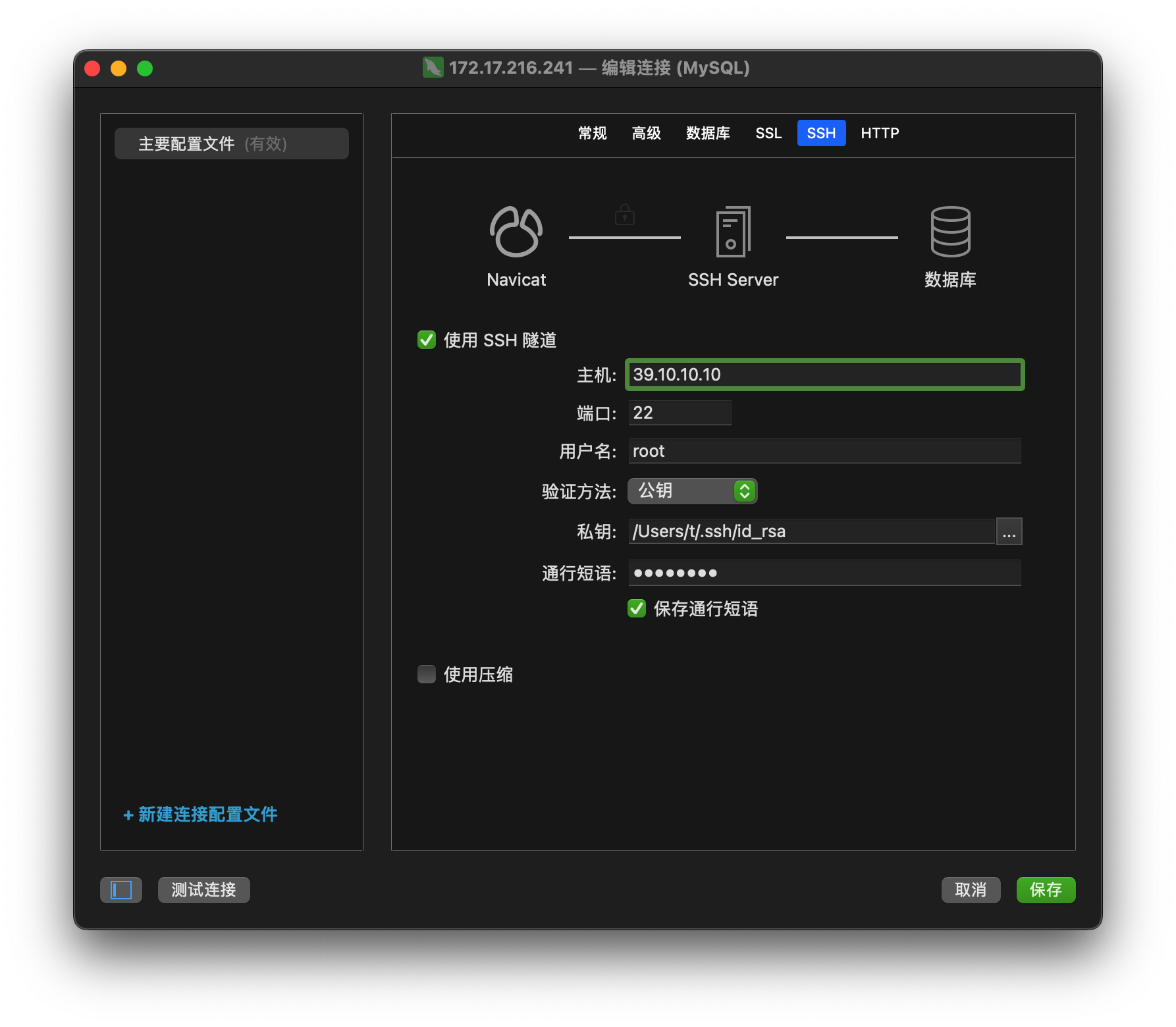Image resolution: width=1176 pixels, height=1027 pixels.
Task: Uncheck the save passphrase checkbox
Action: pyautogui.click(x=637, y=608)
